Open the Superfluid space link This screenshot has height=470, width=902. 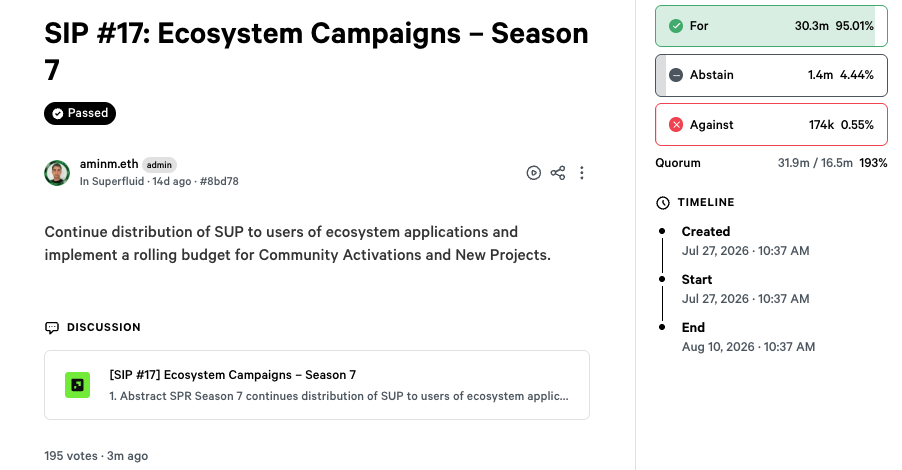[x=118, y=181]
